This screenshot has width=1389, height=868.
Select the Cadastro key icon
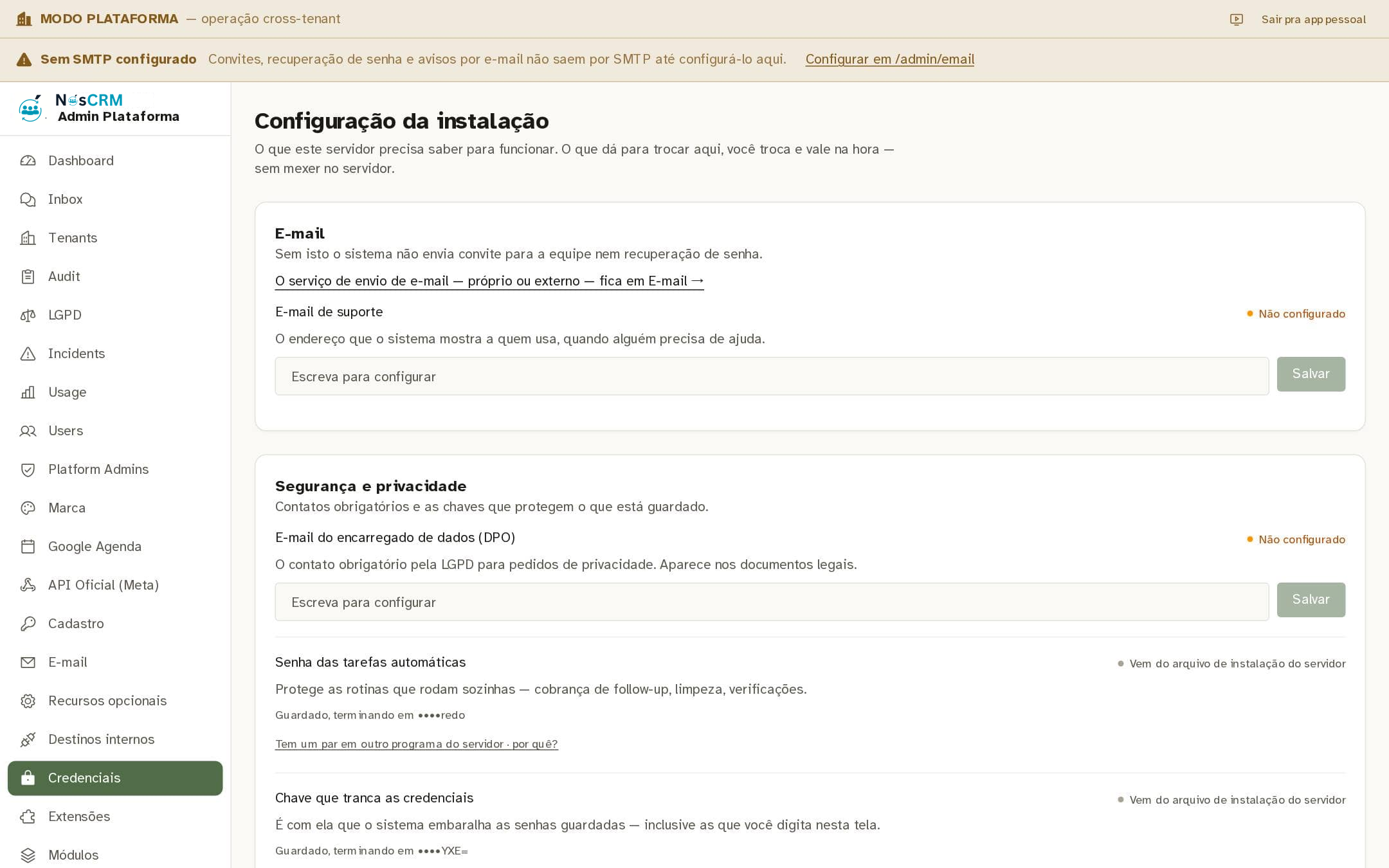pyautogui.click(x=28, y=624)
